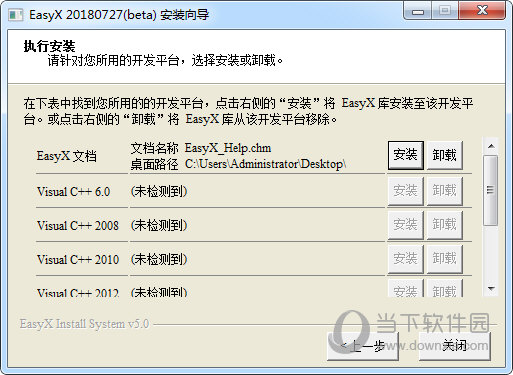513x375 pixels.
Task: Select the EasyX_Help.chm file name text
Action: 228,148
